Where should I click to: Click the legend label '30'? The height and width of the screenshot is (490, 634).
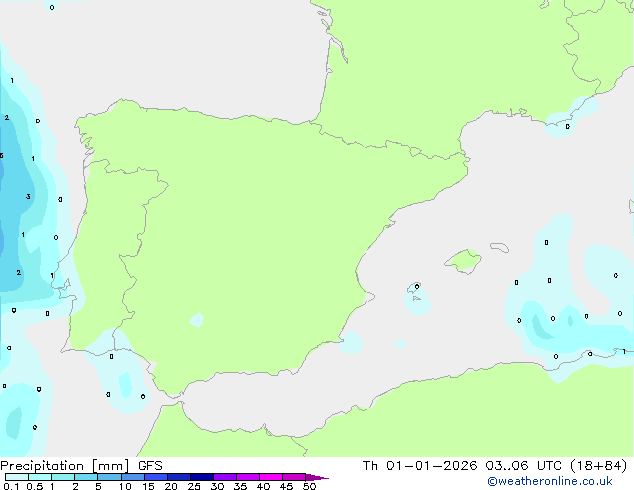click(217, 486)
